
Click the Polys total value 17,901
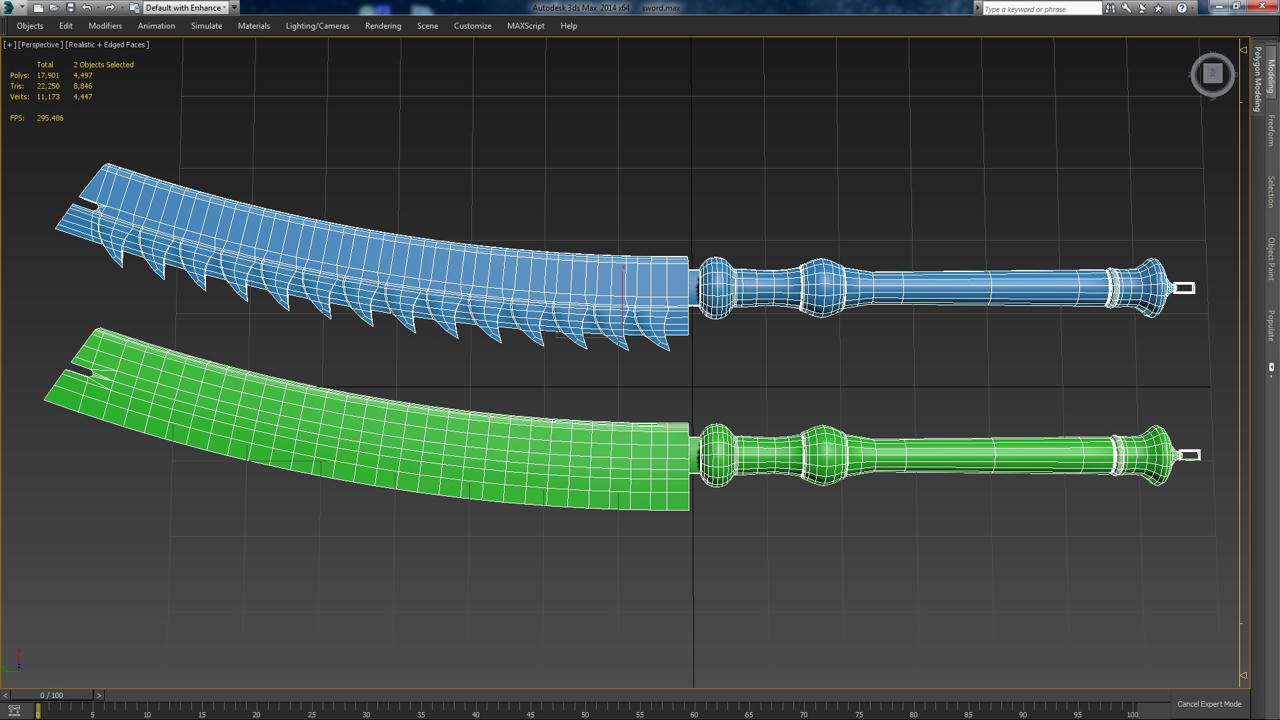click(x=48, y=75)
